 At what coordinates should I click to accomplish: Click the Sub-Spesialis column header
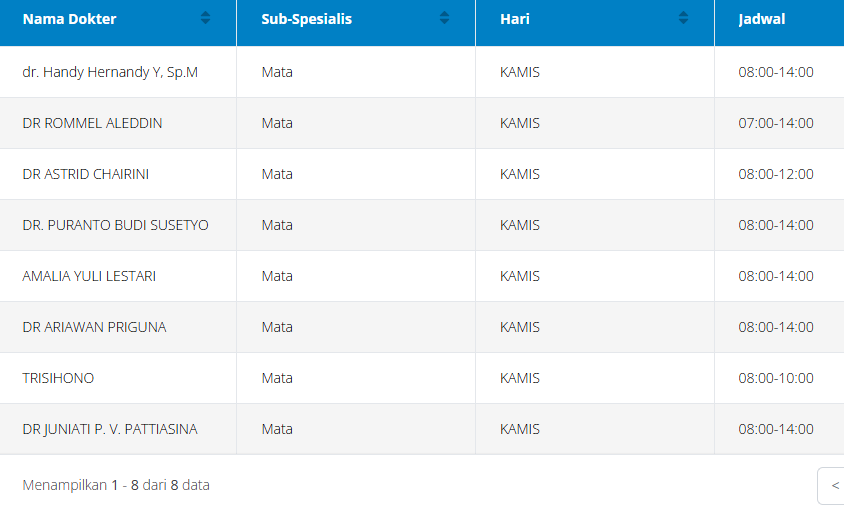307,19
